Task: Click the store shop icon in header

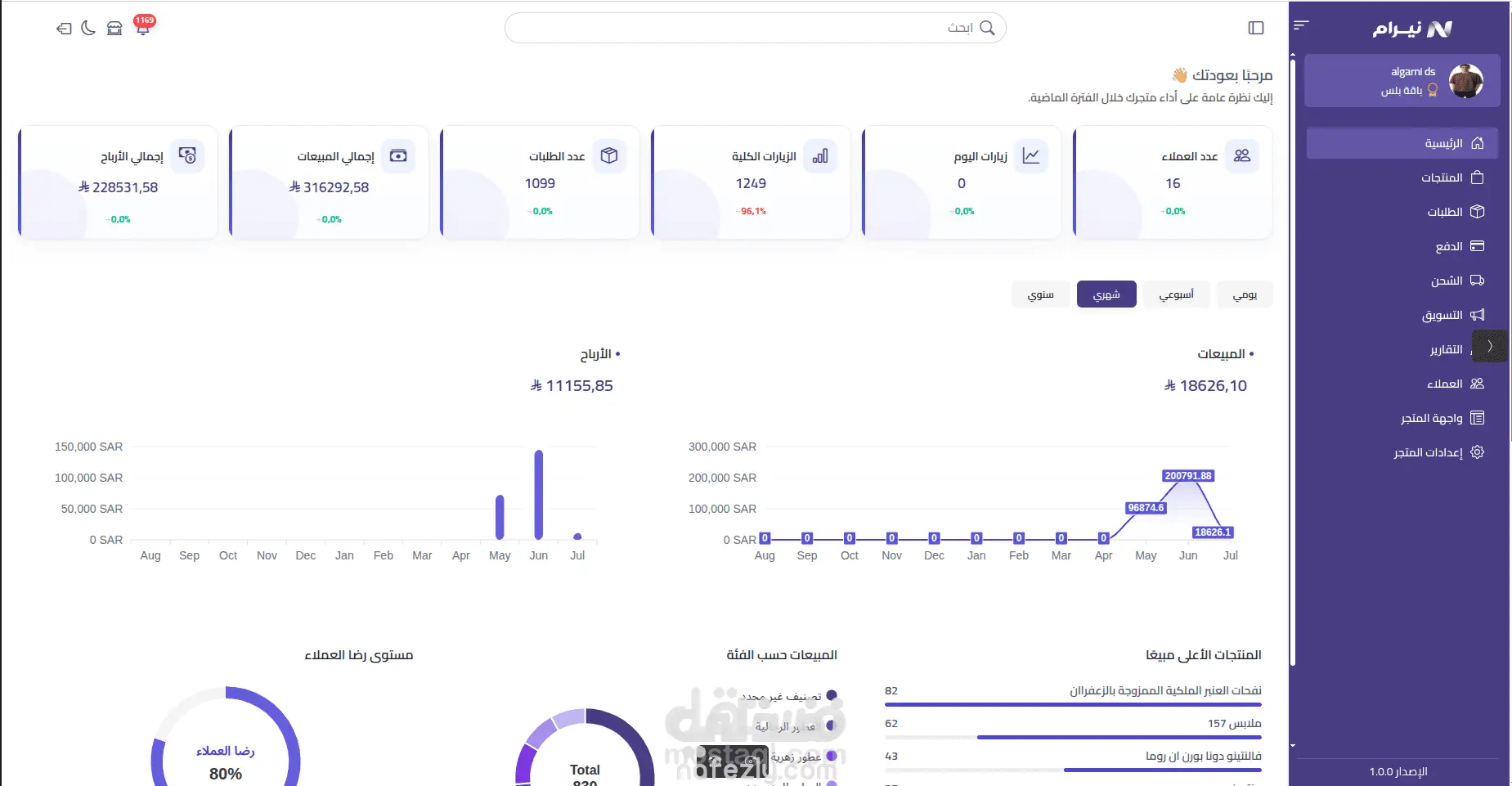Action: [x=114, y=28]
